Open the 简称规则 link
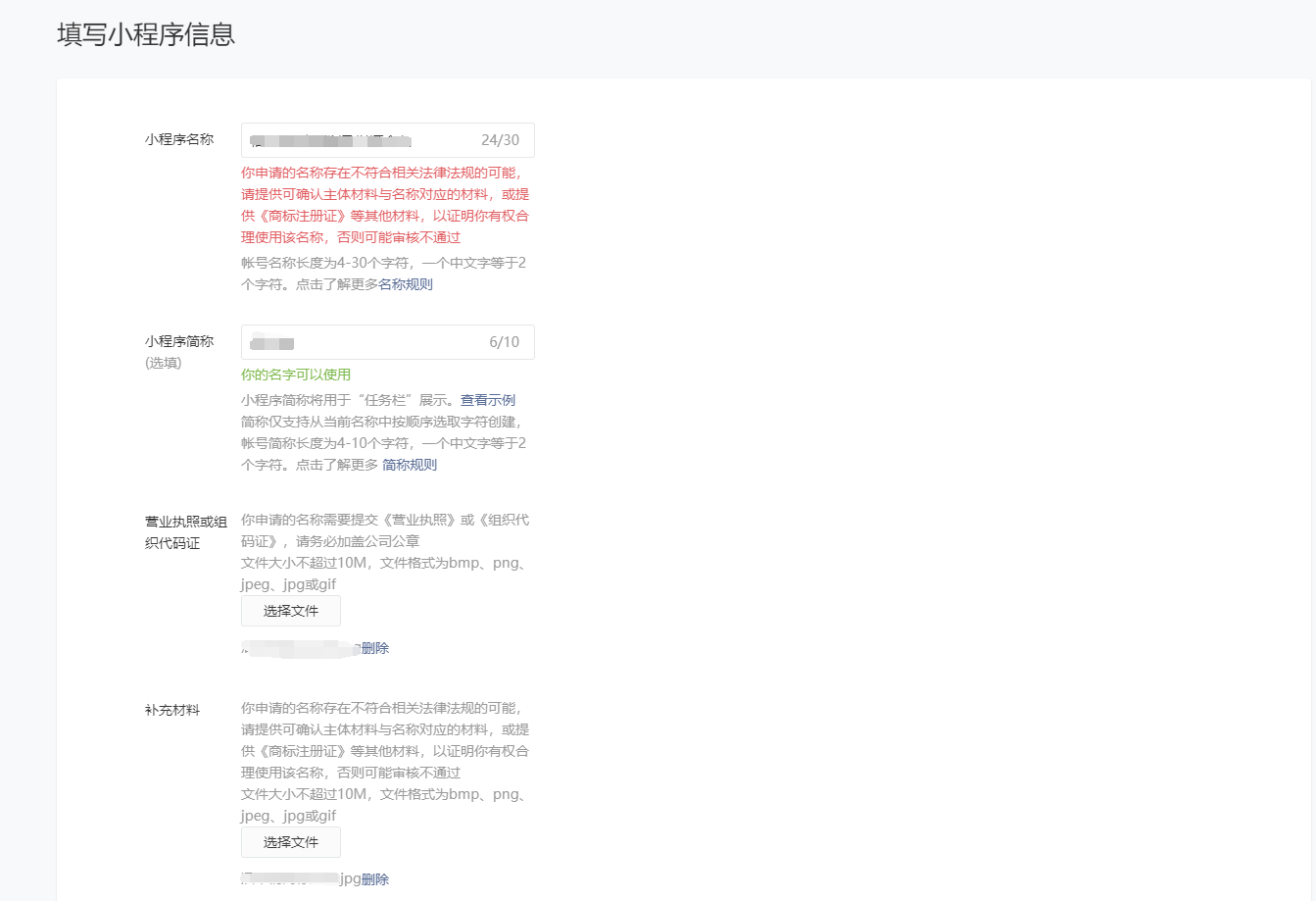 point(410,465)
